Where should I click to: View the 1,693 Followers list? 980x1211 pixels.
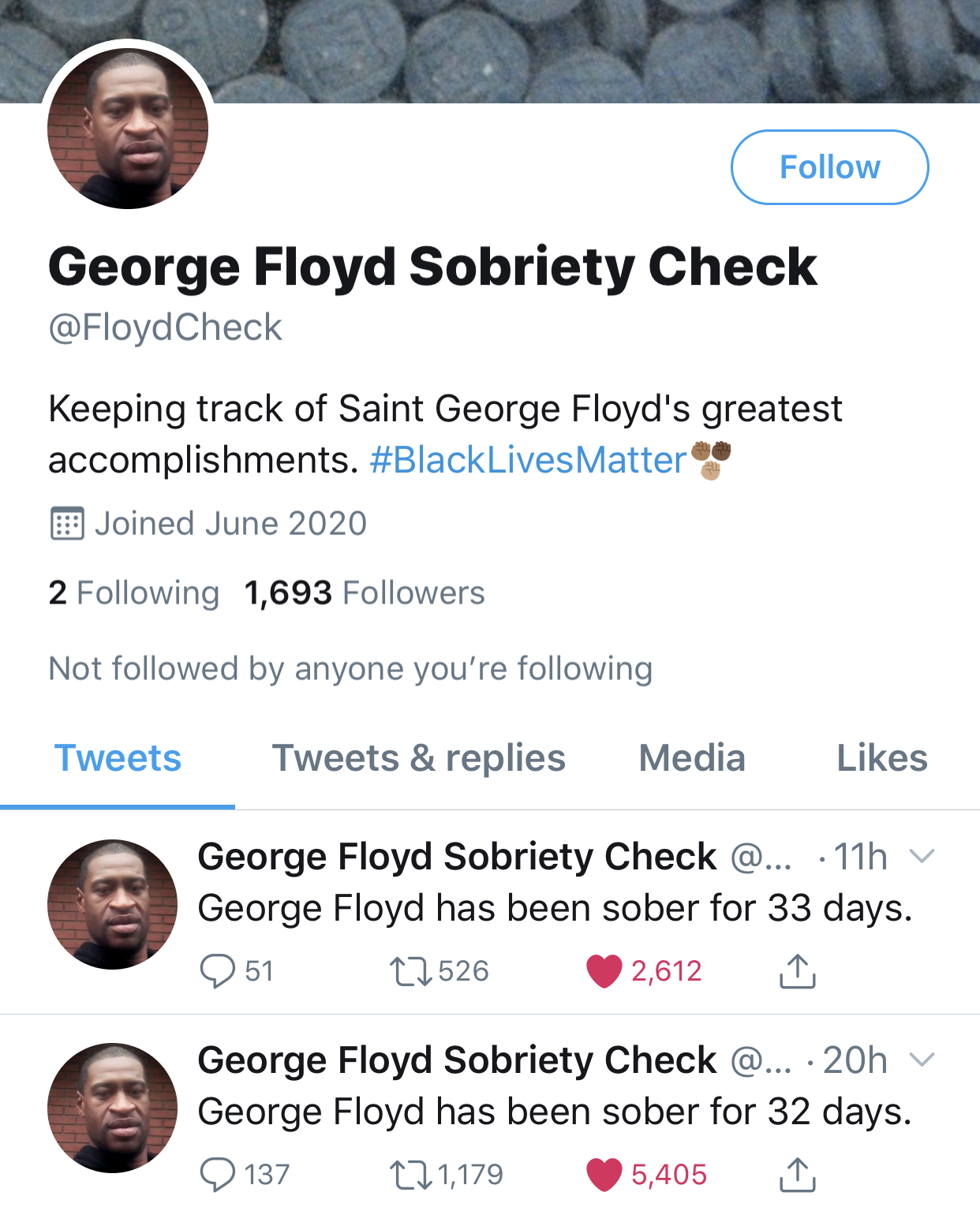[365, 592]
